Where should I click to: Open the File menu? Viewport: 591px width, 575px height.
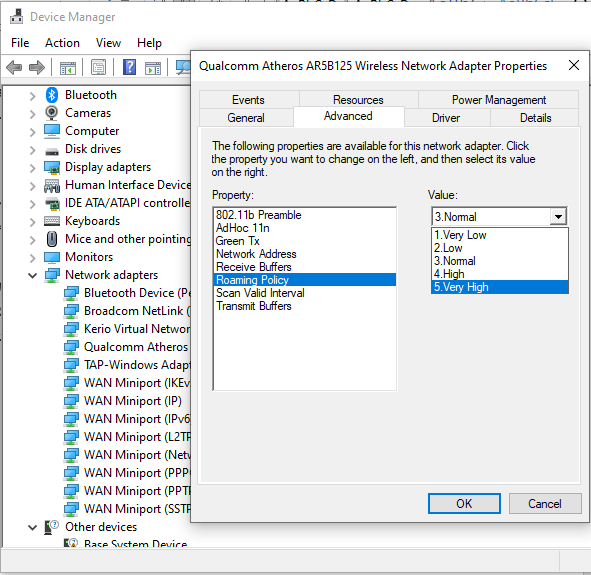20,43
